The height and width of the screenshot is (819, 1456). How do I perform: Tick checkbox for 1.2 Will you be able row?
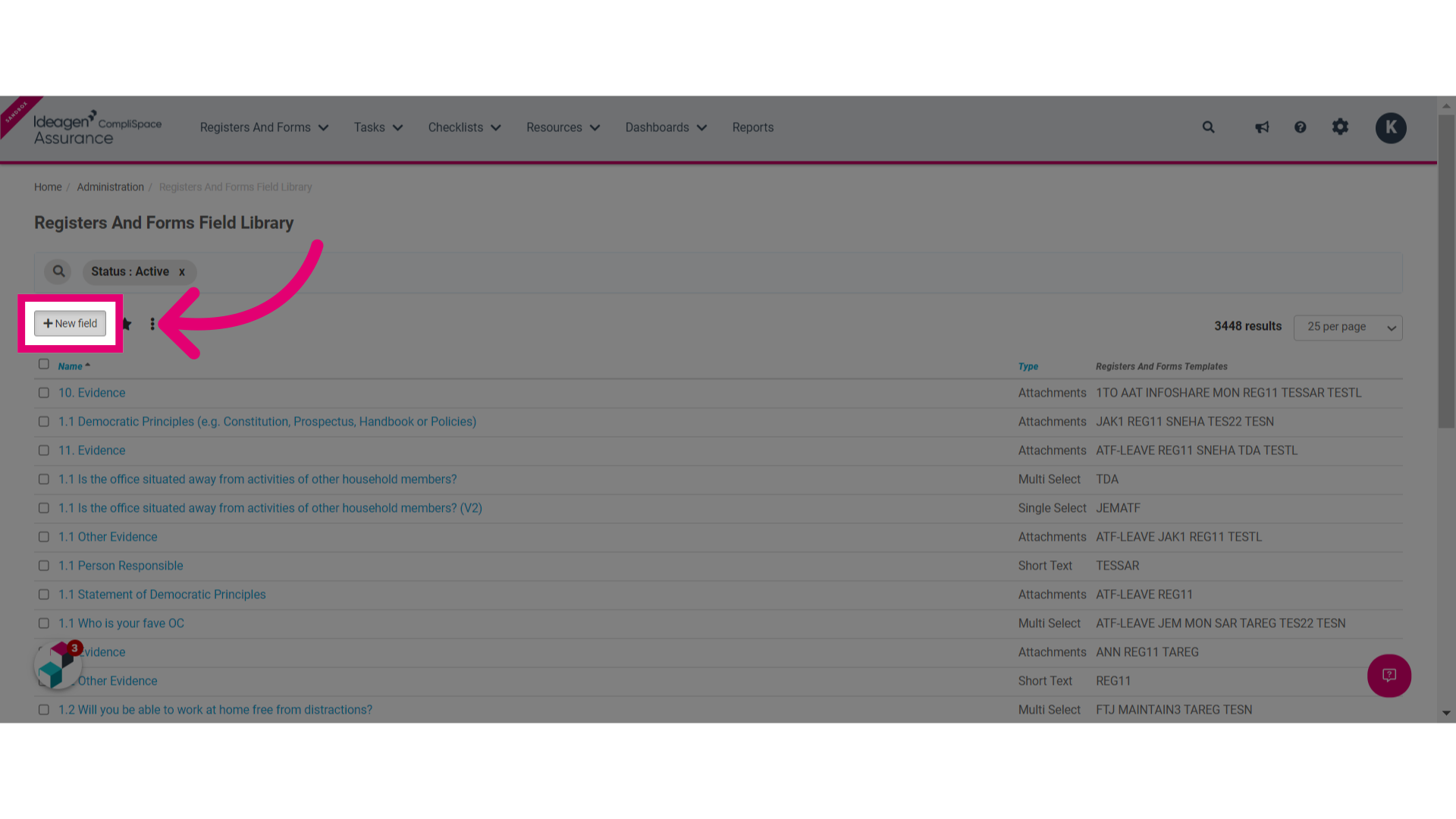44,710
